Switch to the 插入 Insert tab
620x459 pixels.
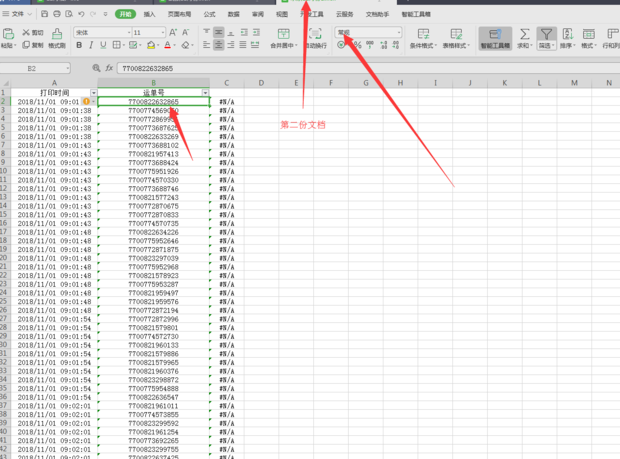(x=149, y=14)
